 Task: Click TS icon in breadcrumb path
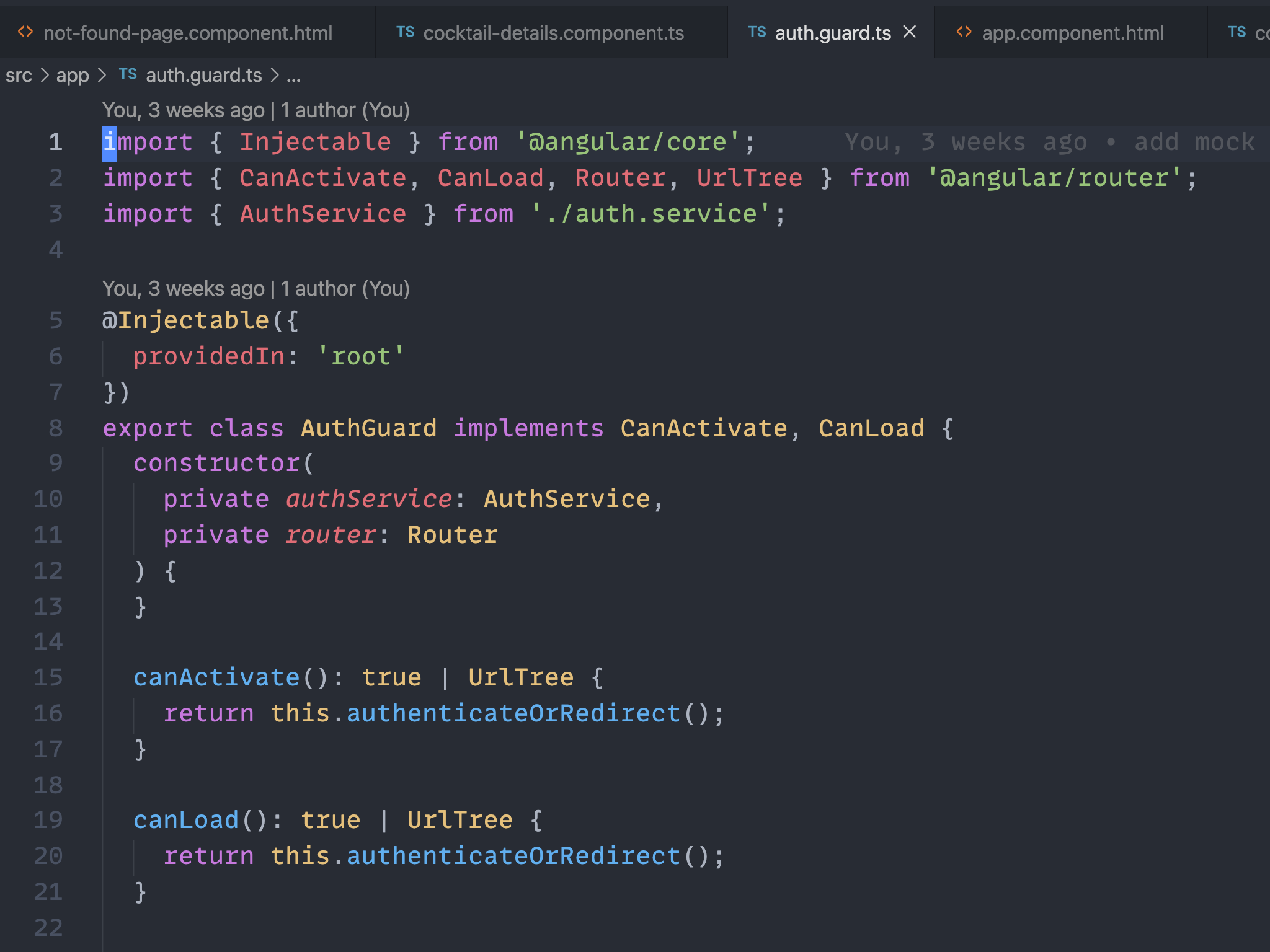128,75
